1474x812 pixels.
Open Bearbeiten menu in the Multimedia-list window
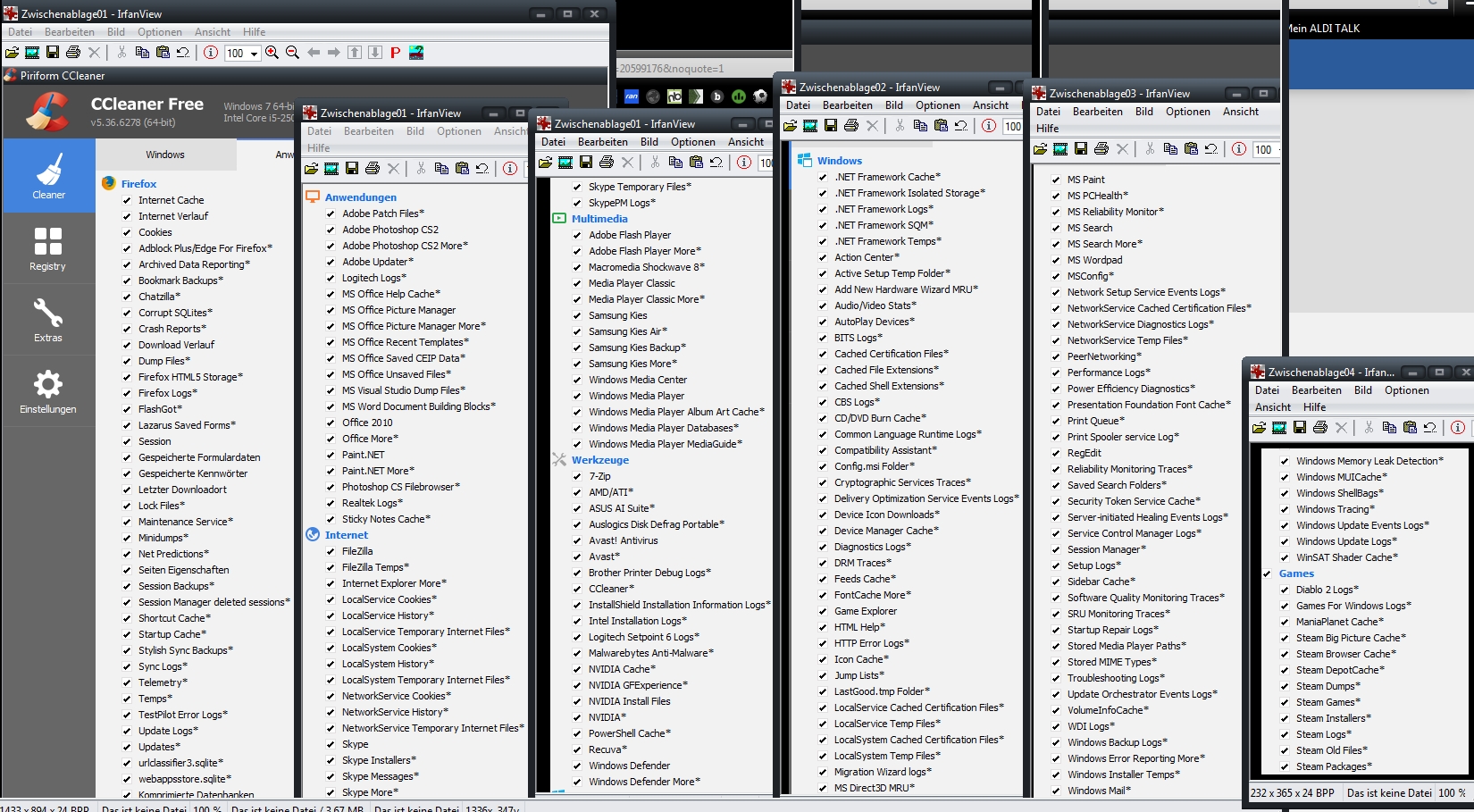[603, 142]
